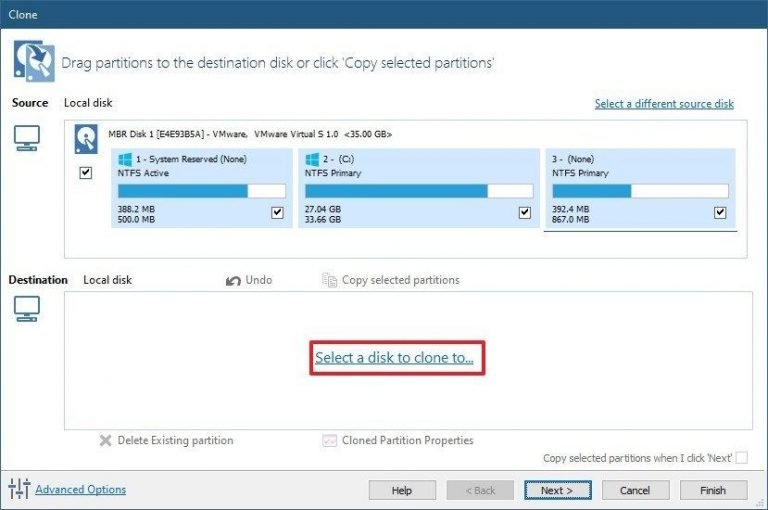This screenshot has width=768, height=510.
Task: Click the Delete Existing partition X icon
Action: [x=105, y=441]
